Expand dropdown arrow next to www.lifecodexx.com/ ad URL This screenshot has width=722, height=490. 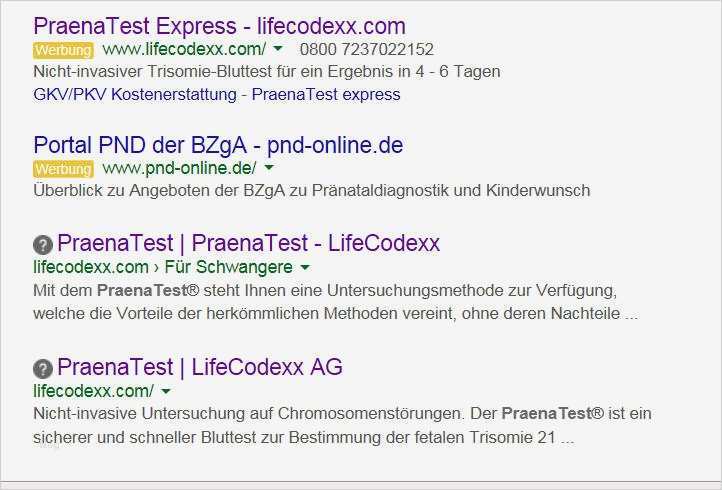[x=278, y=49]
